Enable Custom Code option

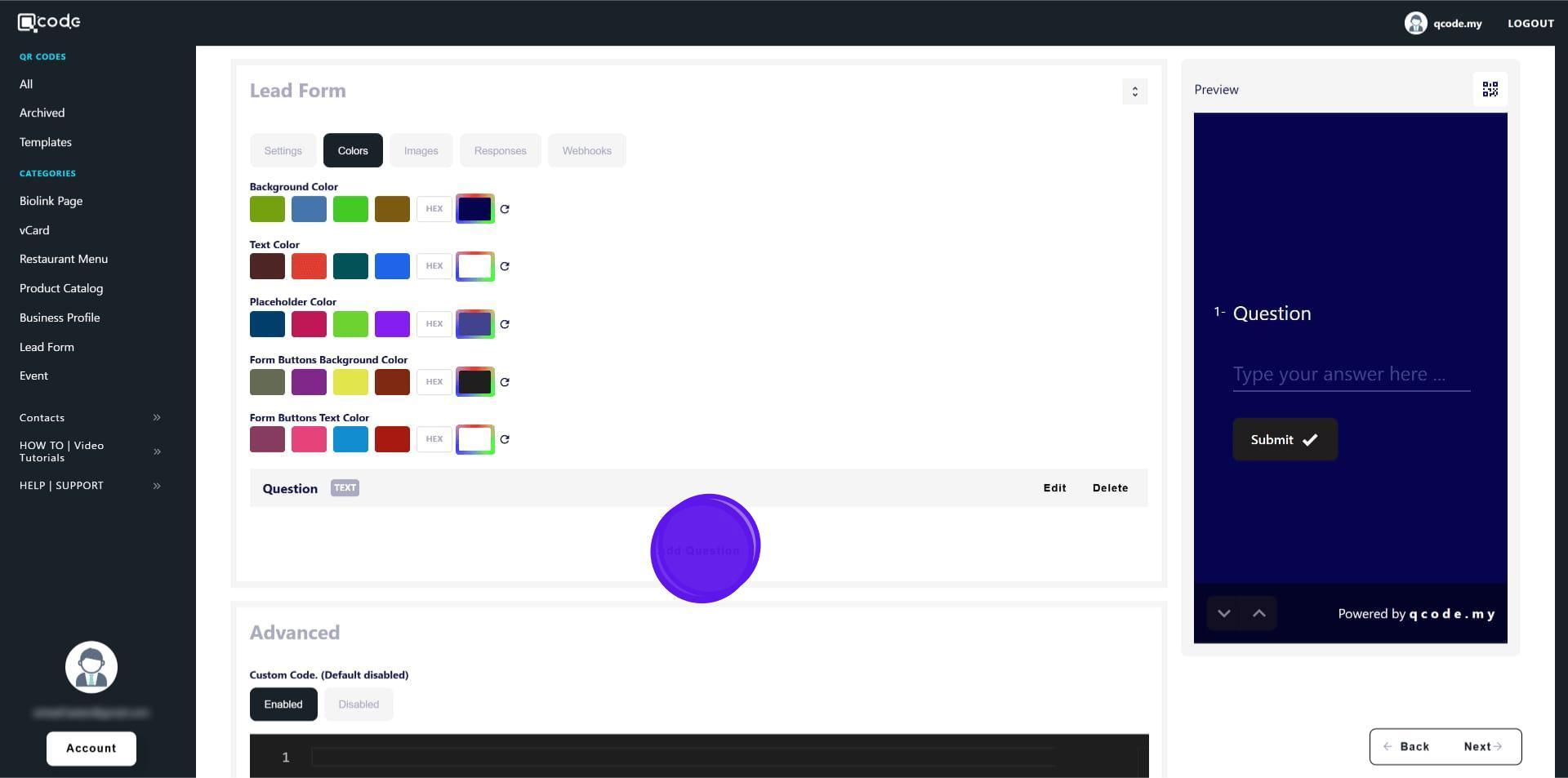point(283,705)
